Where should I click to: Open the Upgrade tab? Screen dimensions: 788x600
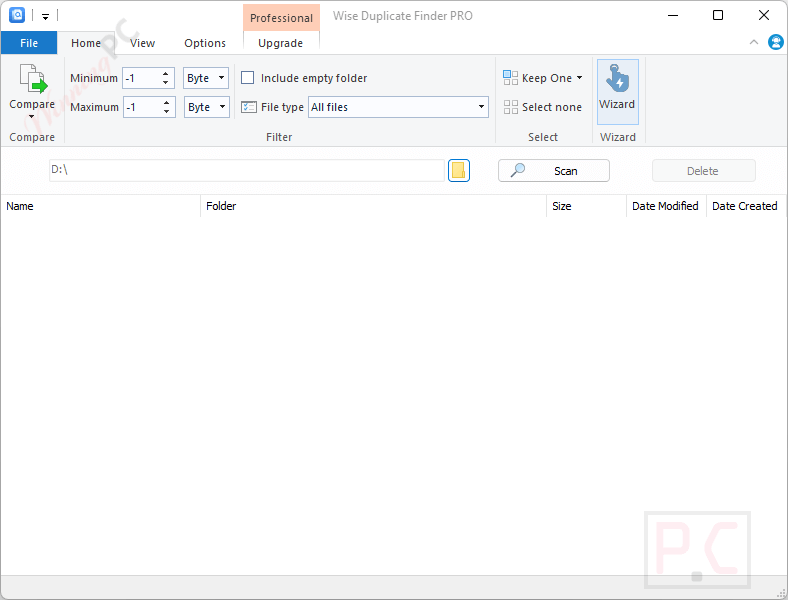click(280, 43)
